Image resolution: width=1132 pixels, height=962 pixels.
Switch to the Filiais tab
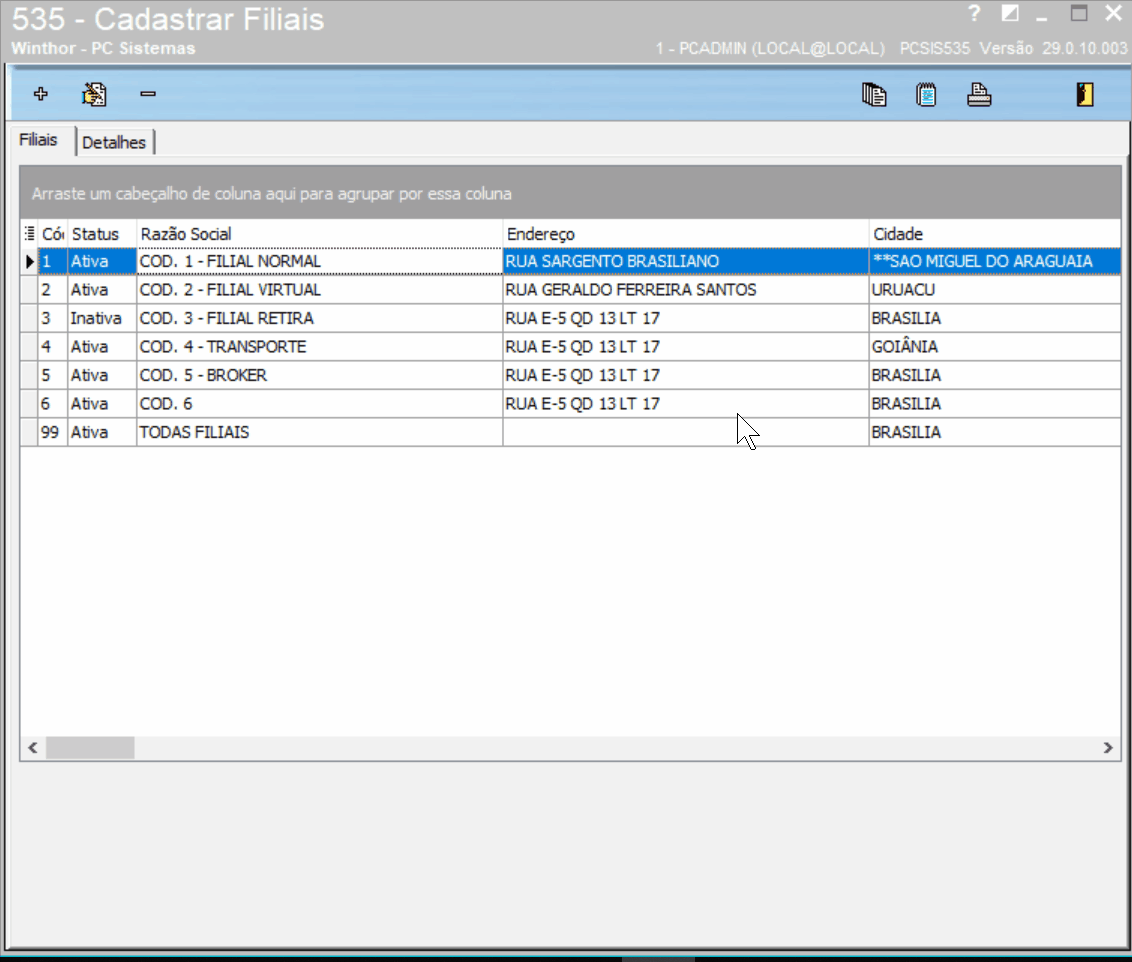[x=38, y=140]
